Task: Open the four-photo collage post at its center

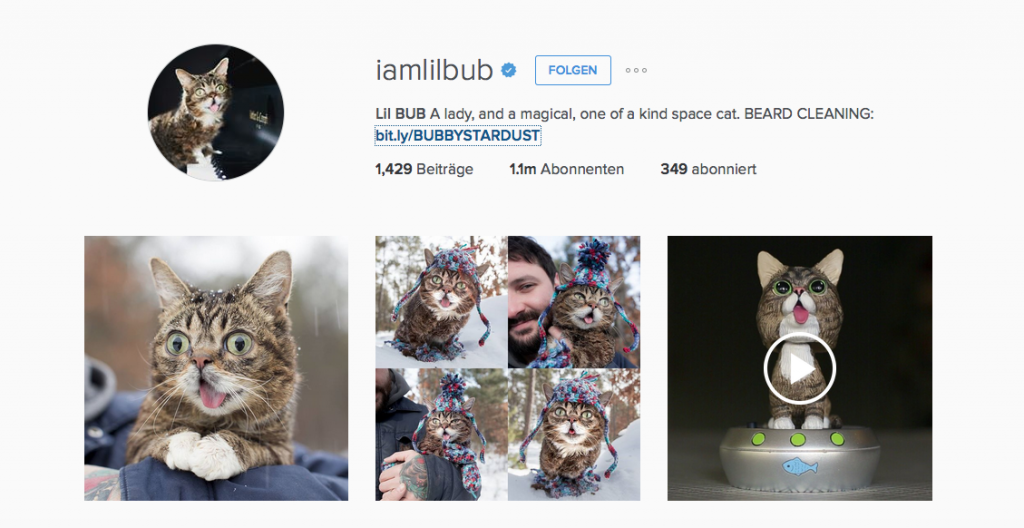Action: [507, 369]
